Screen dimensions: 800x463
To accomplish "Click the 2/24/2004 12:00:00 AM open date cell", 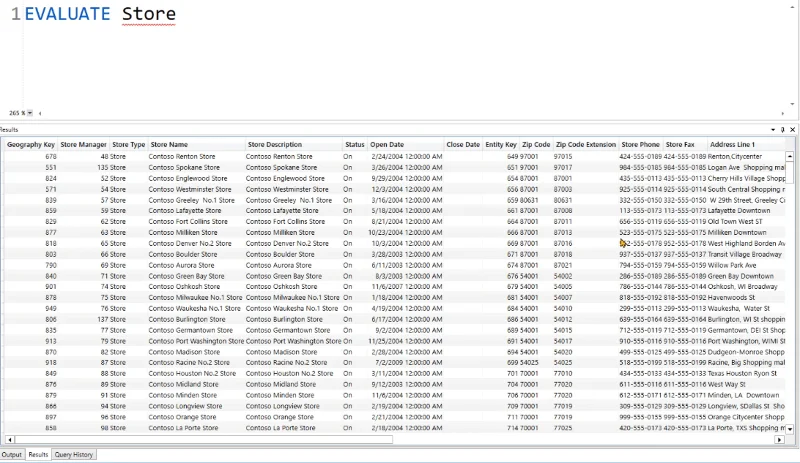I will click(x=406, y=157).
